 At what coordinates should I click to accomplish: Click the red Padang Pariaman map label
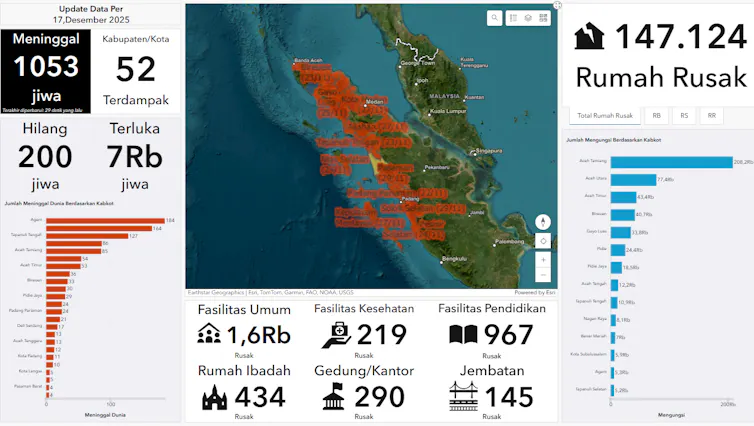[x=397, y=193]
